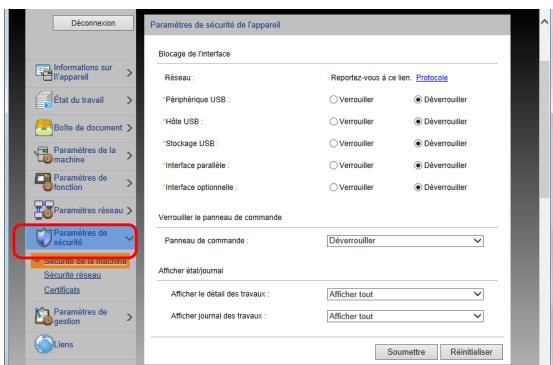553x365 pixels.
Task: Open the Sécurité réseau link
Action: [x=72, y=275]
